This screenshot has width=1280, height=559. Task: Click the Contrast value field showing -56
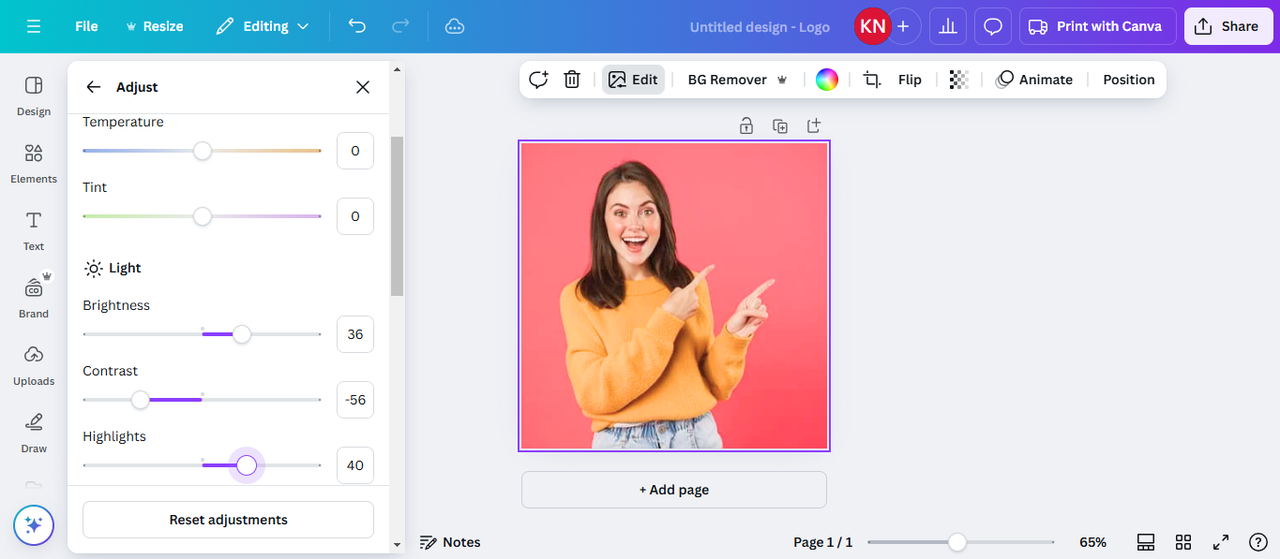coord(355,400)
